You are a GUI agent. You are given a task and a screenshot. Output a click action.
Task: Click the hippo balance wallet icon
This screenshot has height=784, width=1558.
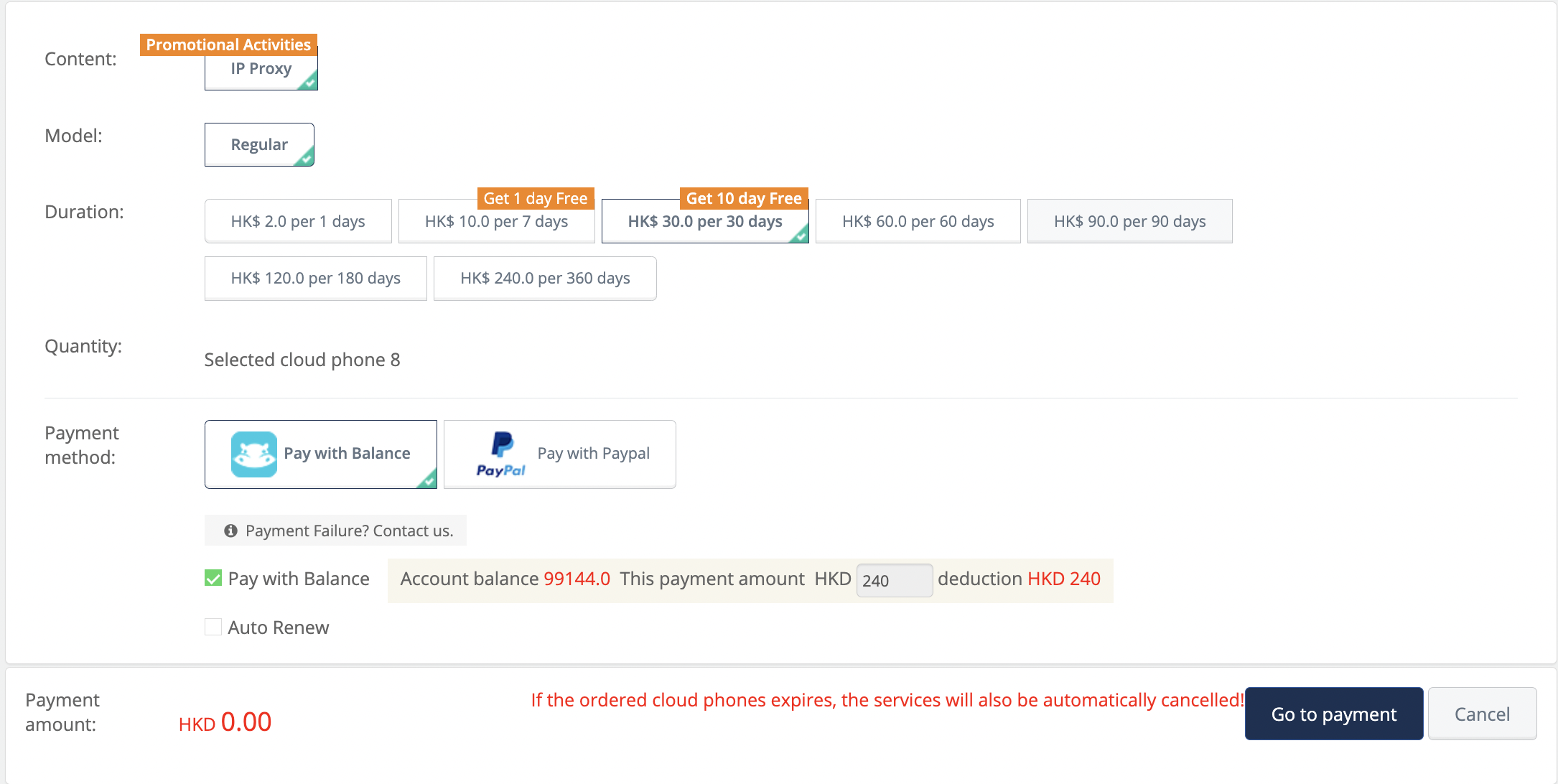click(x=253, y=454)
